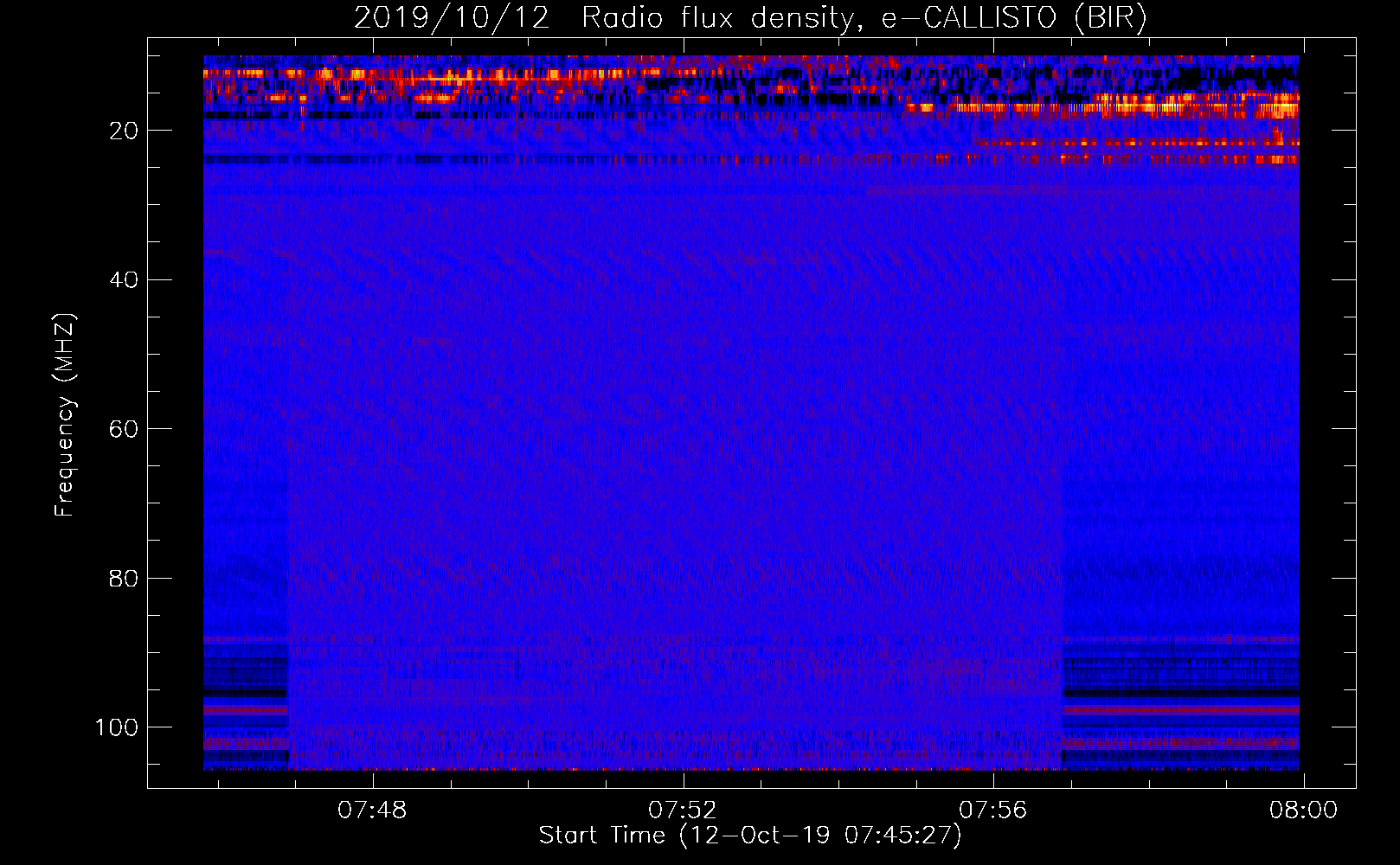Click the 07:56 time tick label
This screenshot has height=865, width=1400.
point(993,811)
